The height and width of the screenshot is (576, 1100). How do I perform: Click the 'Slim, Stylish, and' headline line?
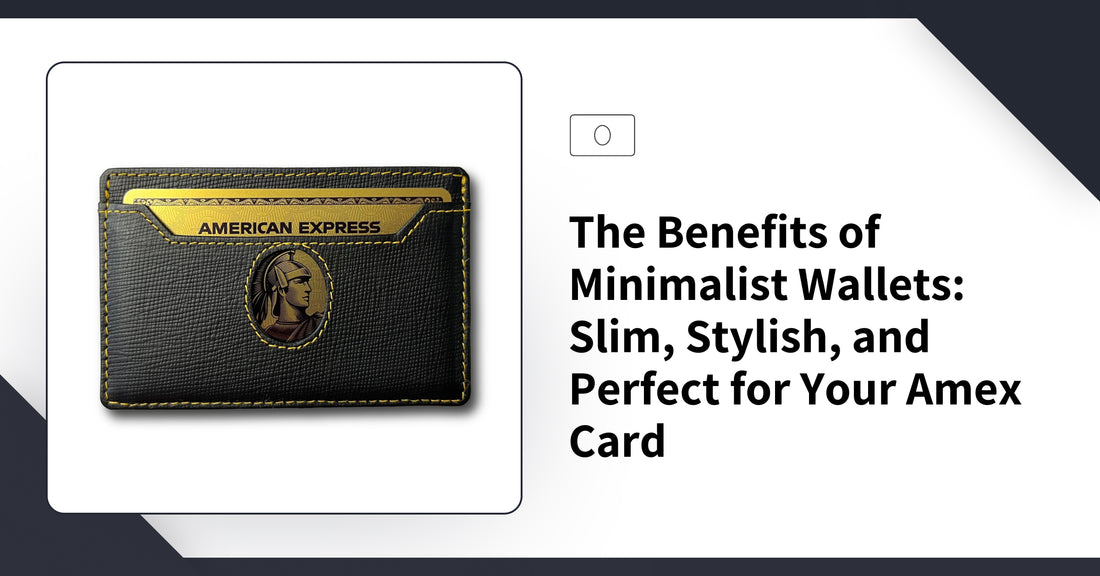point(749,337)
